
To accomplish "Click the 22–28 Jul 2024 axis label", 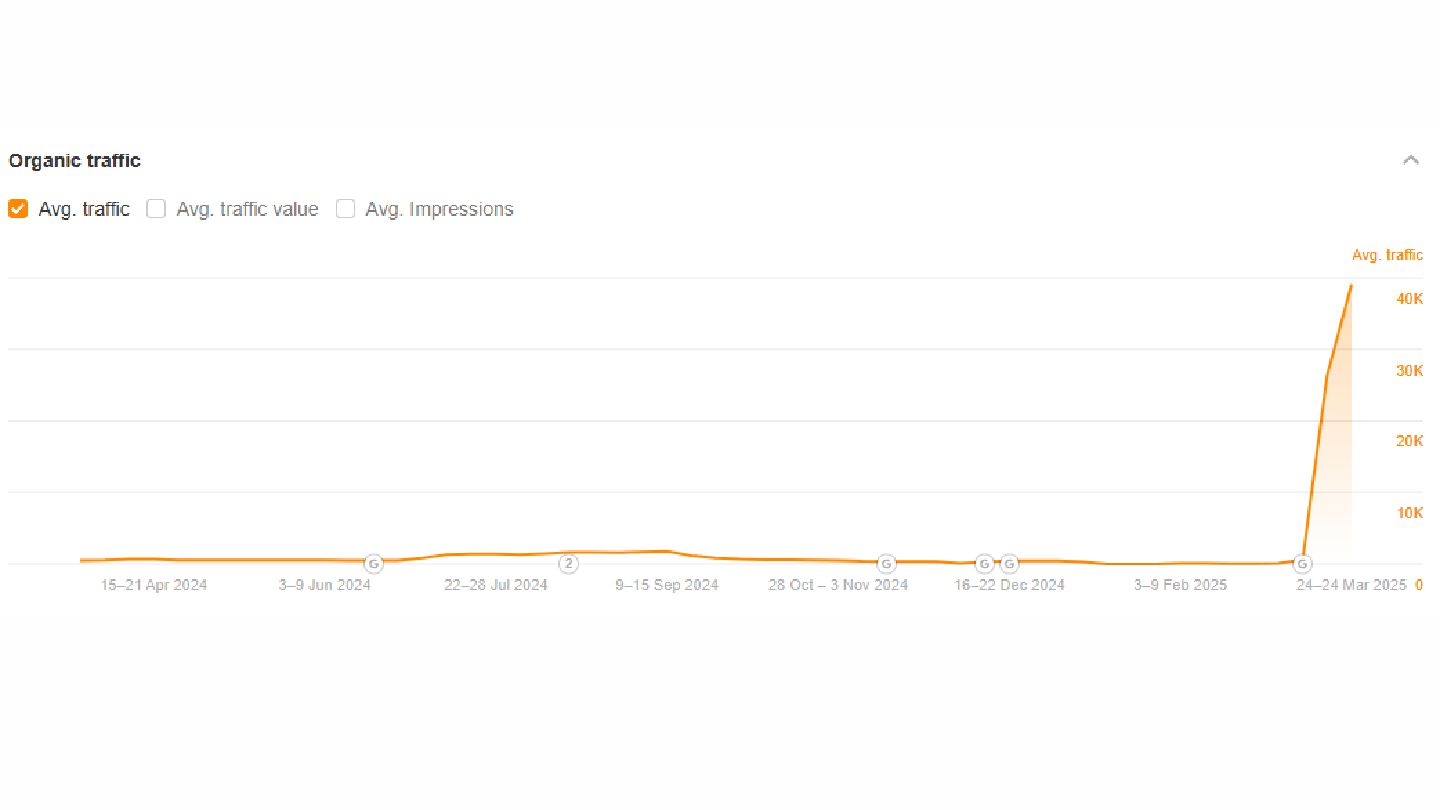I will [x=496, y=585].
